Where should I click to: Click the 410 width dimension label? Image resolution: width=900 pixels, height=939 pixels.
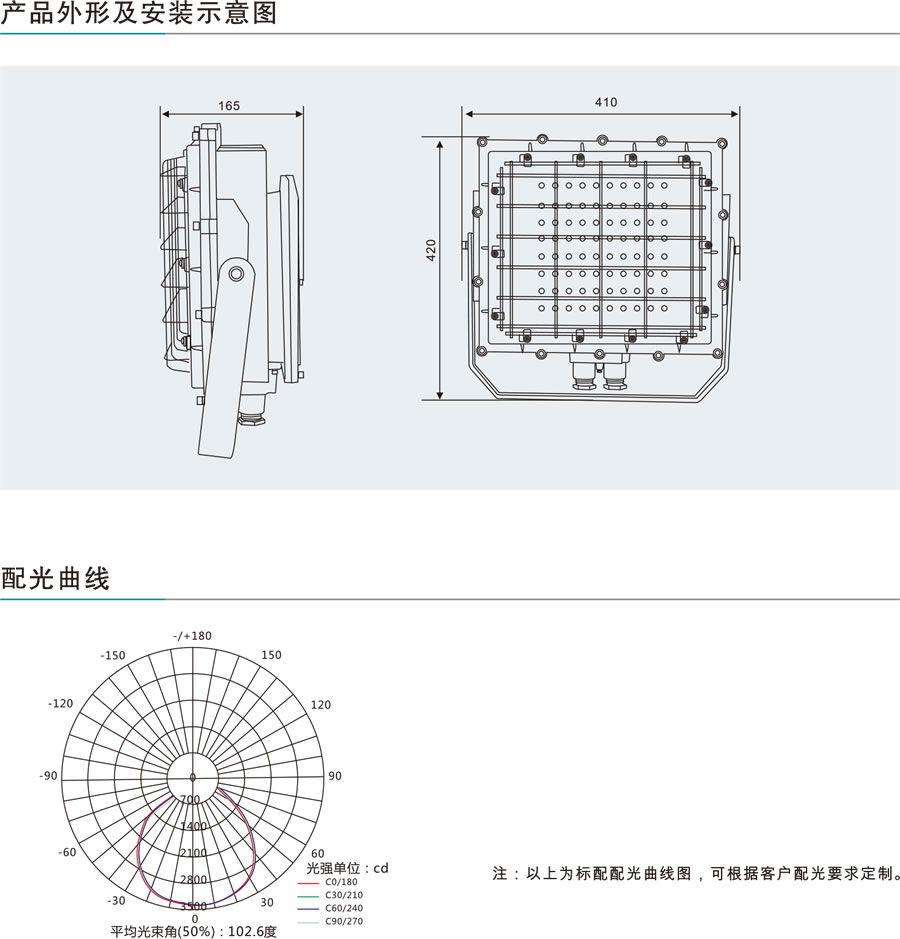coord(605,102)
